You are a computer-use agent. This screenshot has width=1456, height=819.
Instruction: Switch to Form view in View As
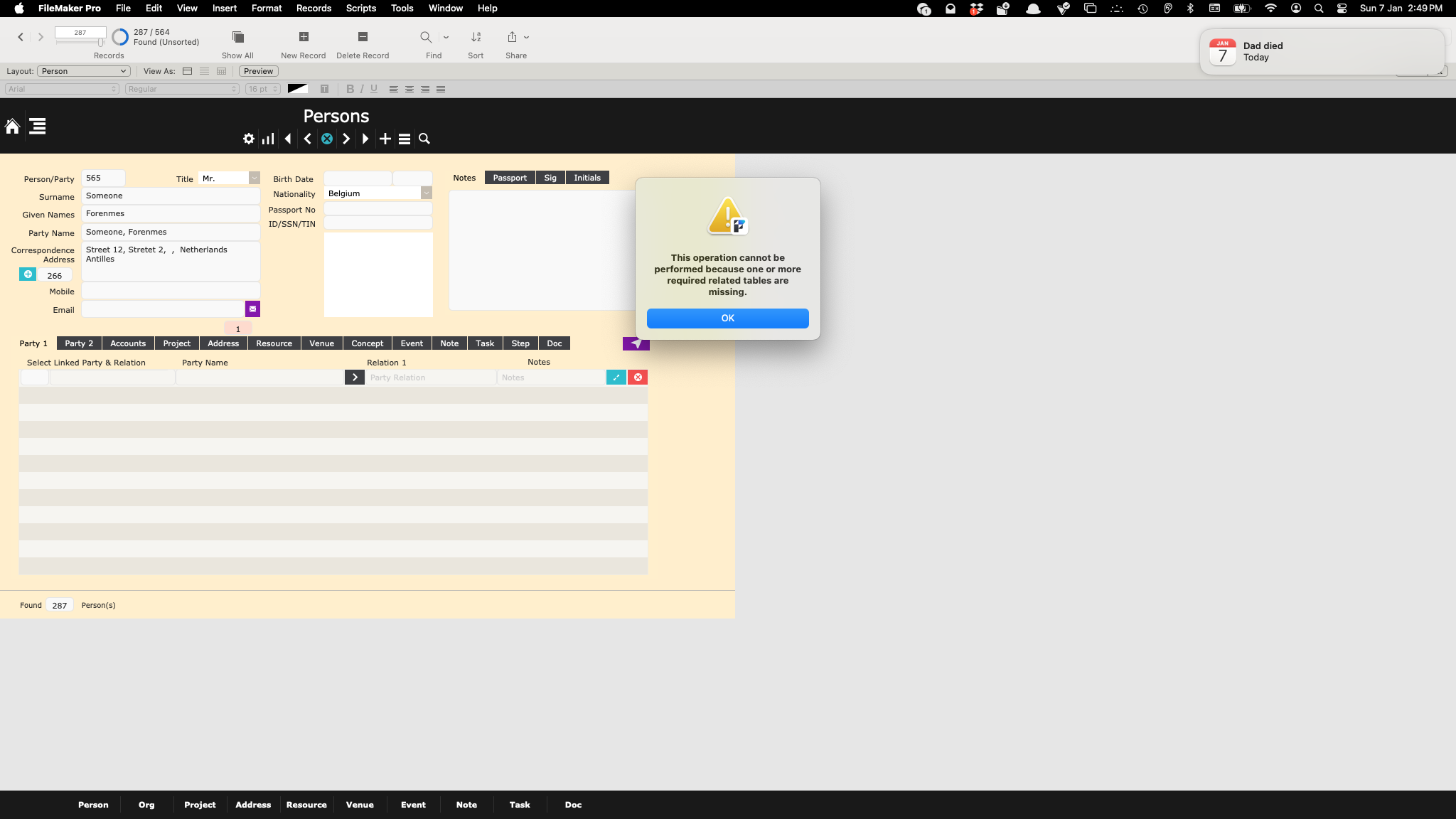tap(188, 71)
